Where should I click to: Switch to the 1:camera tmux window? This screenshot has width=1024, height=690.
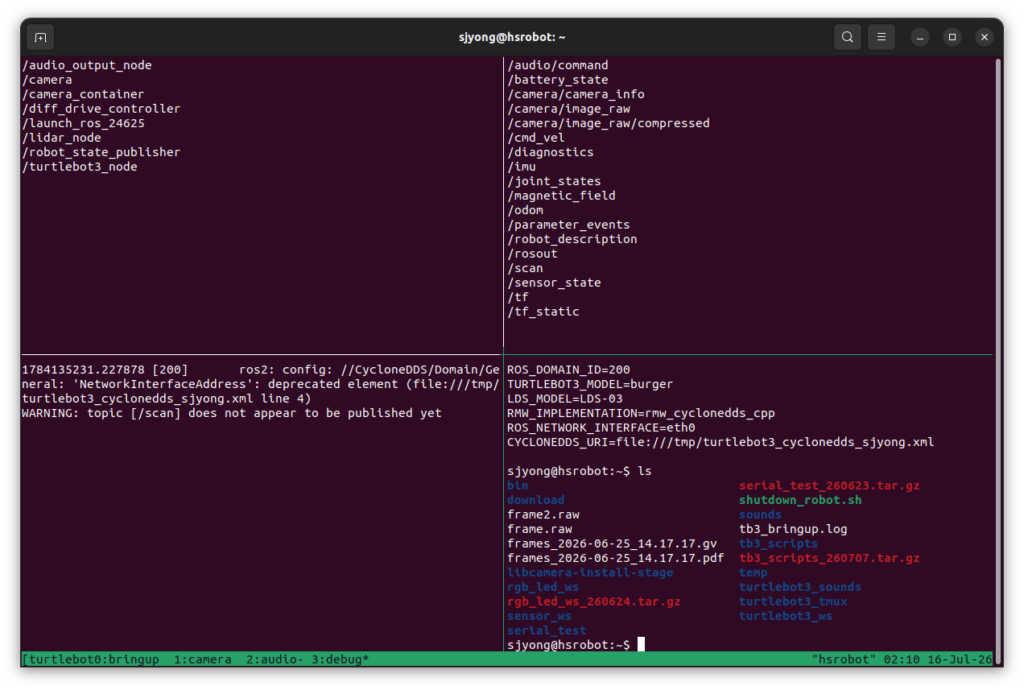click(202, 659)
